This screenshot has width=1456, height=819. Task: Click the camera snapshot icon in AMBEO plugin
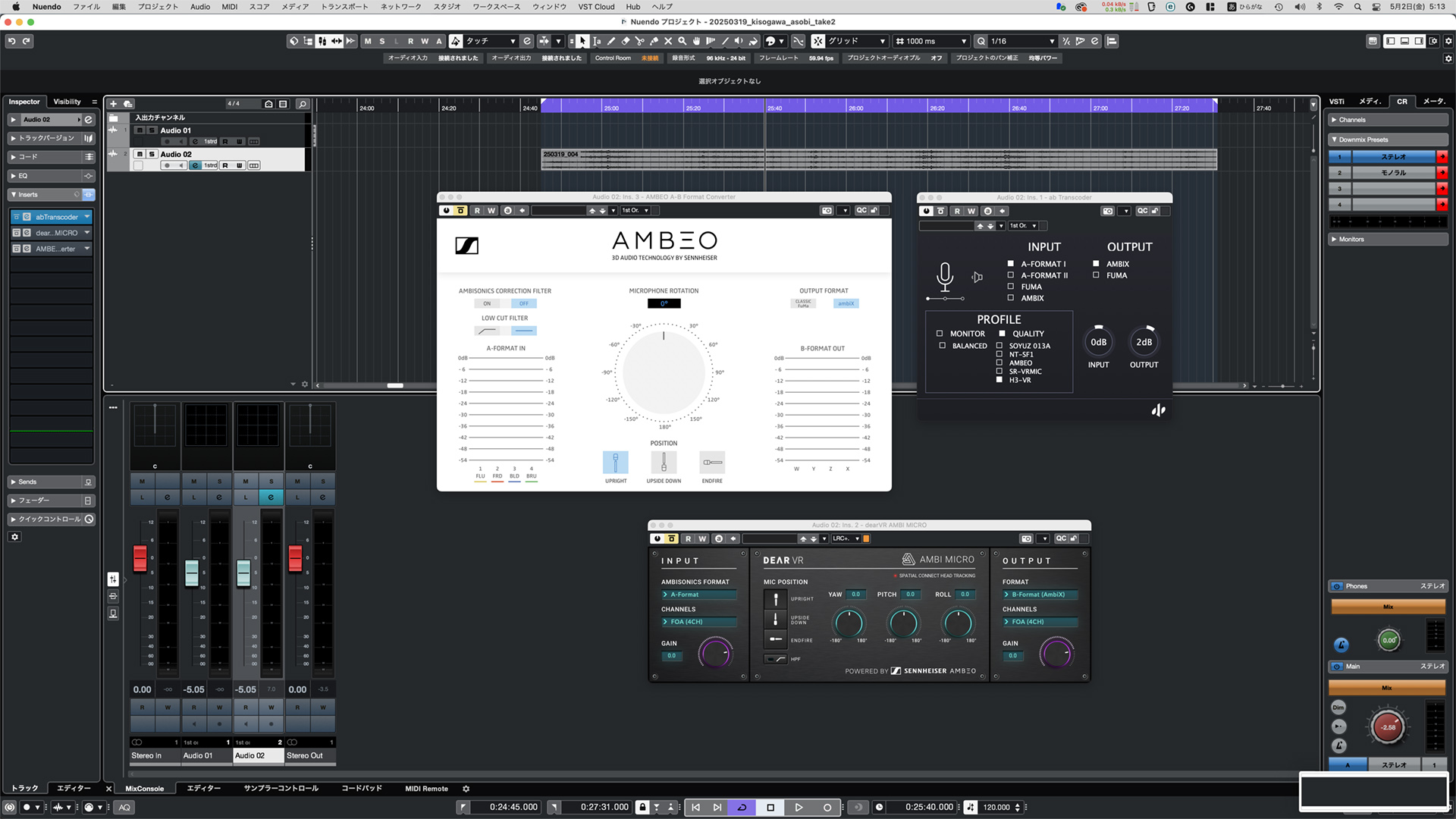click(x=827, y=211)
